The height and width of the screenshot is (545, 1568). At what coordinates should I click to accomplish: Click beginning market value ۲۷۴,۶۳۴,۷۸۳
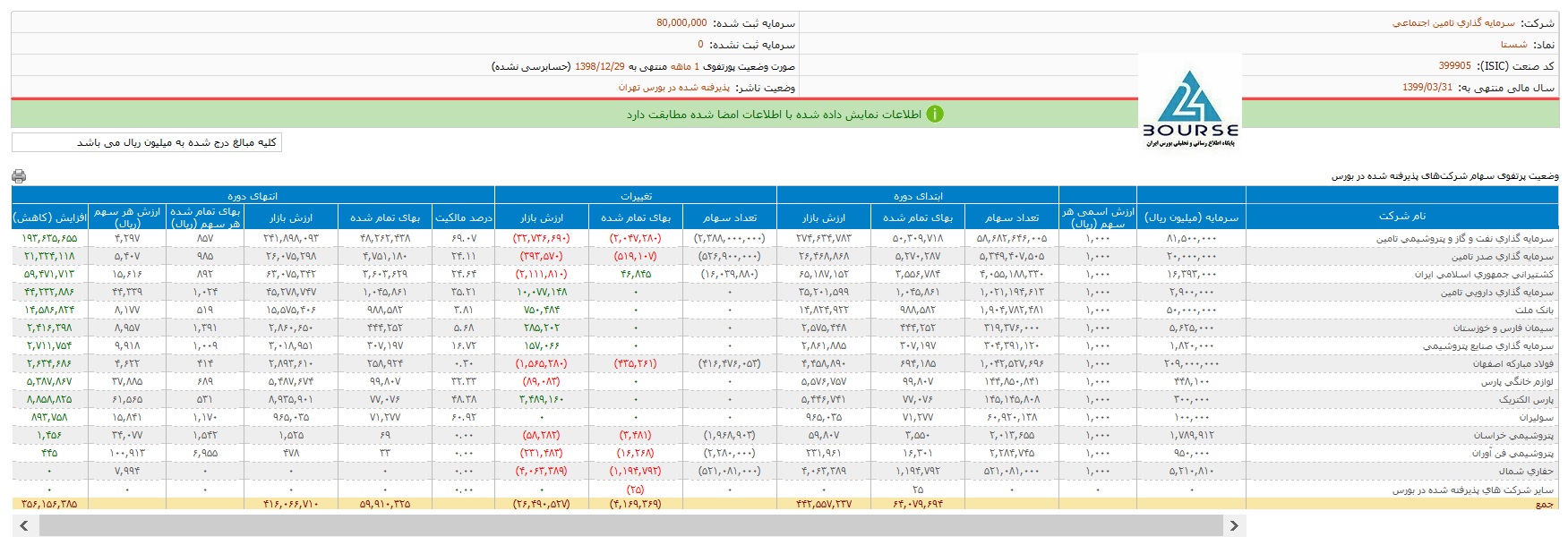coord(824,239)
